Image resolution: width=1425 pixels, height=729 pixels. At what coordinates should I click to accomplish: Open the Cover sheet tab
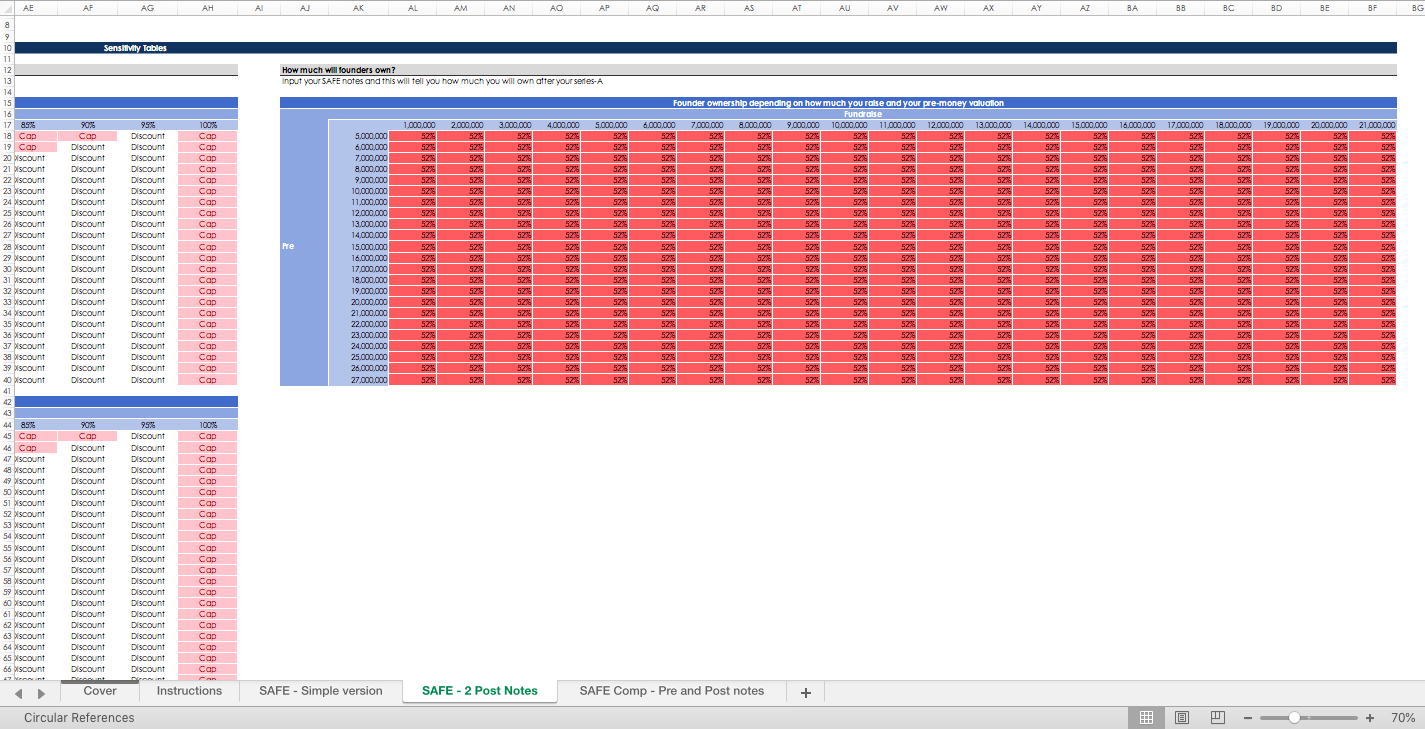[x=100, y=691]
